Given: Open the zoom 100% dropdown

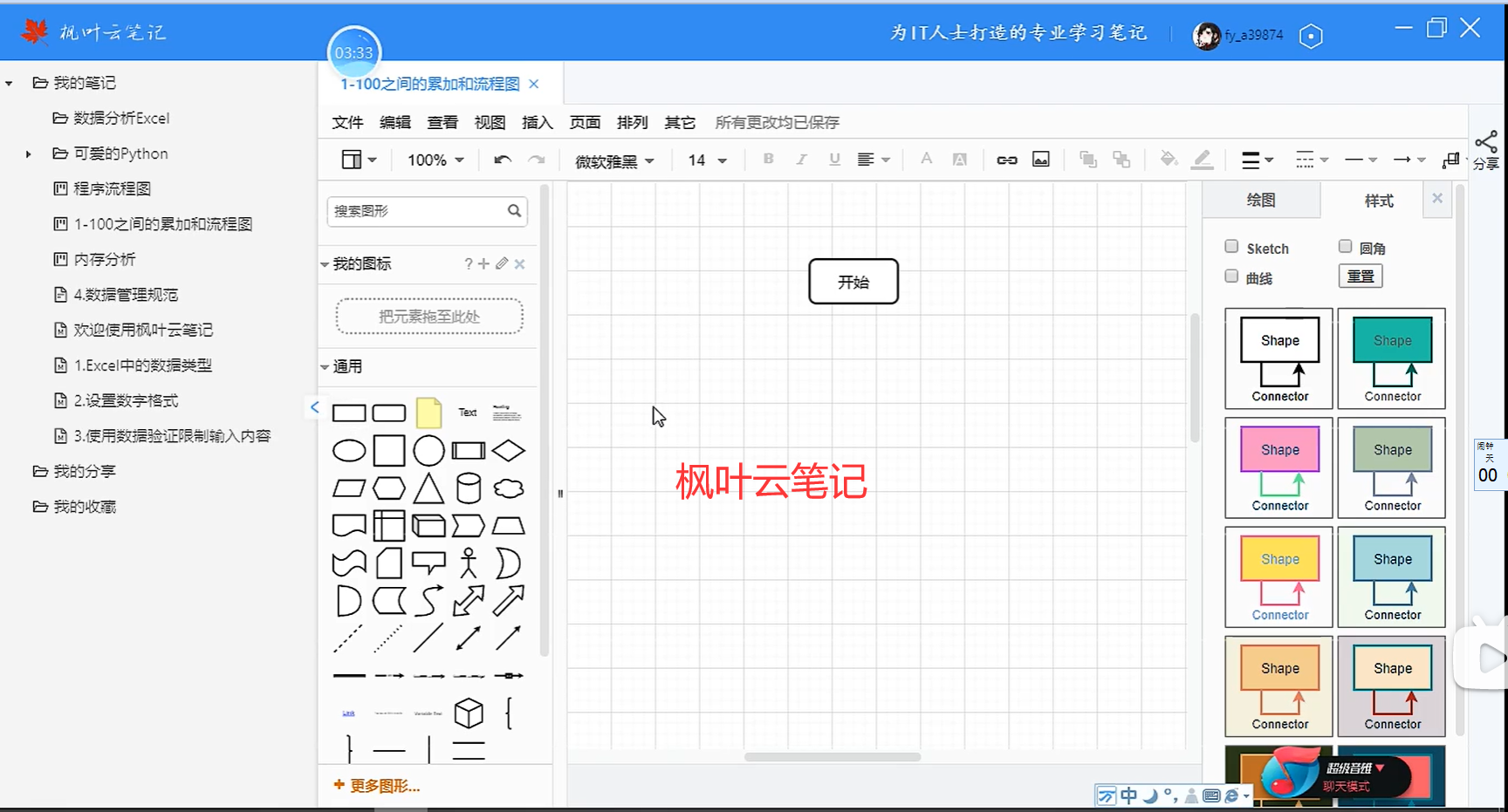Looking at the screenshot, I should point(433,160).
